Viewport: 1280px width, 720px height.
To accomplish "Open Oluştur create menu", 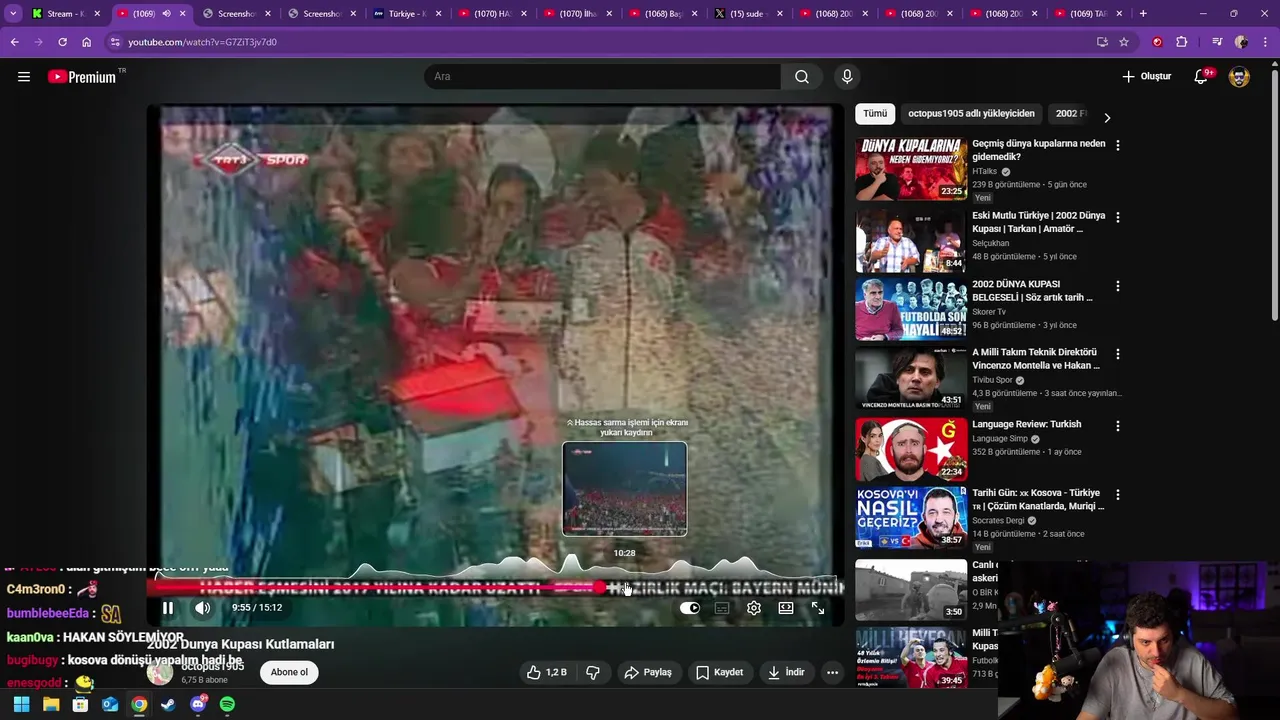I will (x=1146, y=77).
